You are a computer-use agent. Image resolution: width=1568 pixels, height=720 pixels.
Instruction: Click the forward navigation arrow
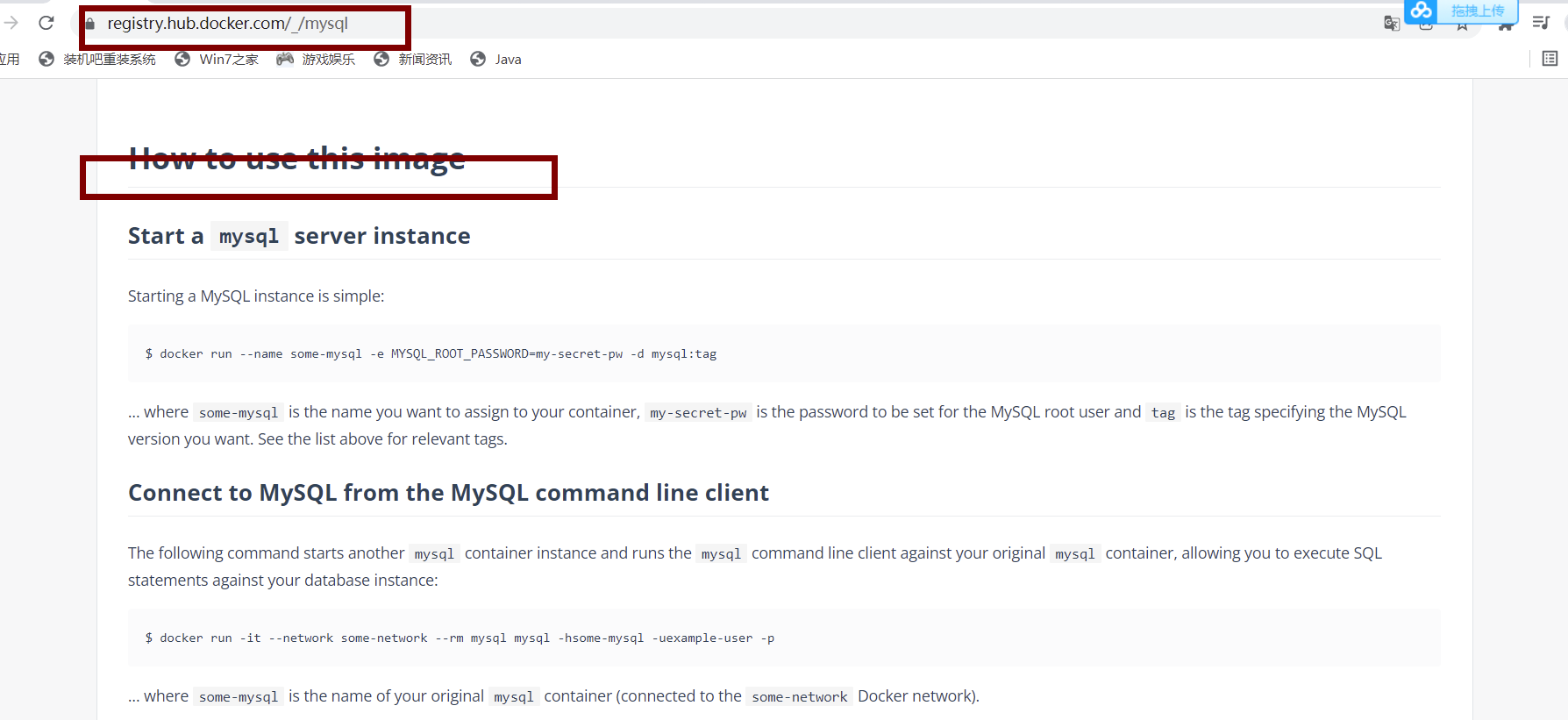pyautogui.click(x=11, y=23)
